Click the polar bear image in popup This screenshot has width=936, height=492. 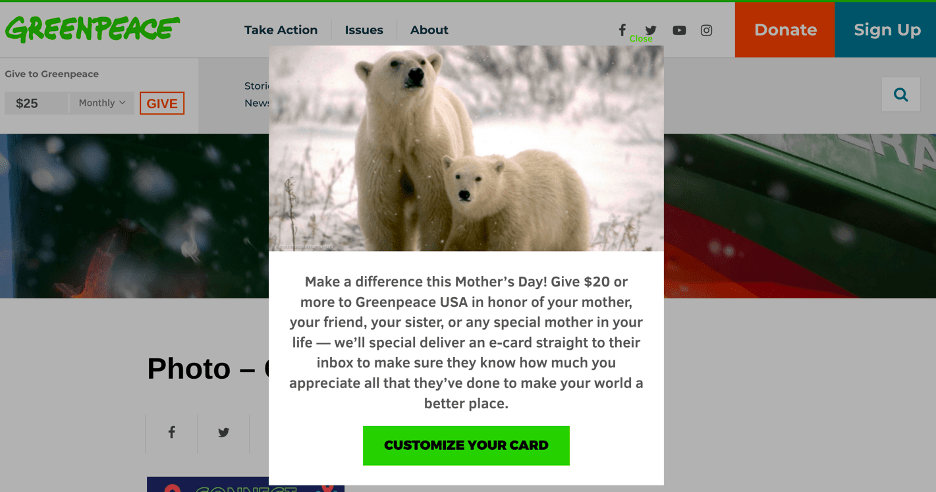[466, 148]
